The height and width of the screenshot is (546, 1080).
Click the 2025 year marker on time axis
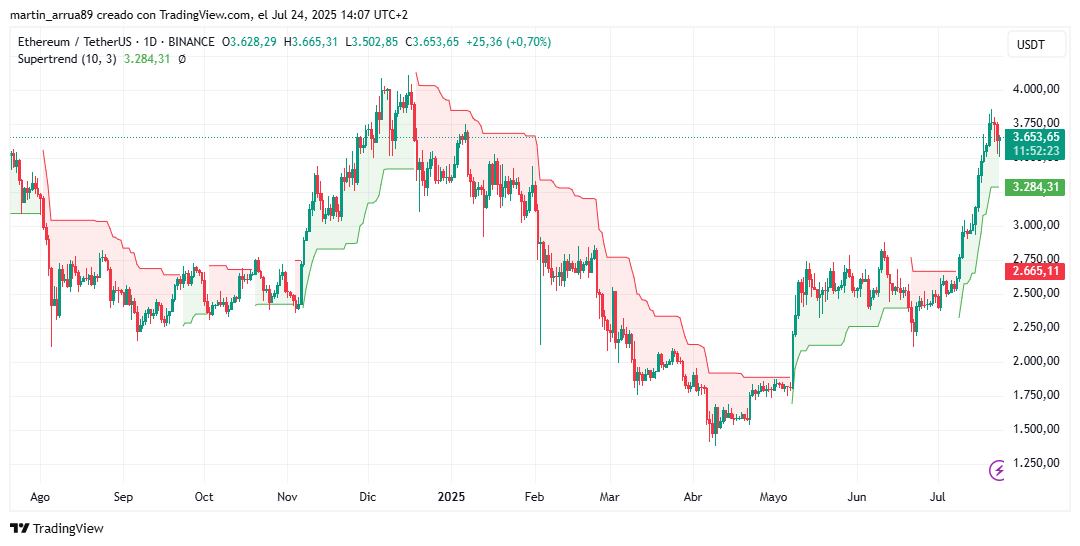(451, 496)
